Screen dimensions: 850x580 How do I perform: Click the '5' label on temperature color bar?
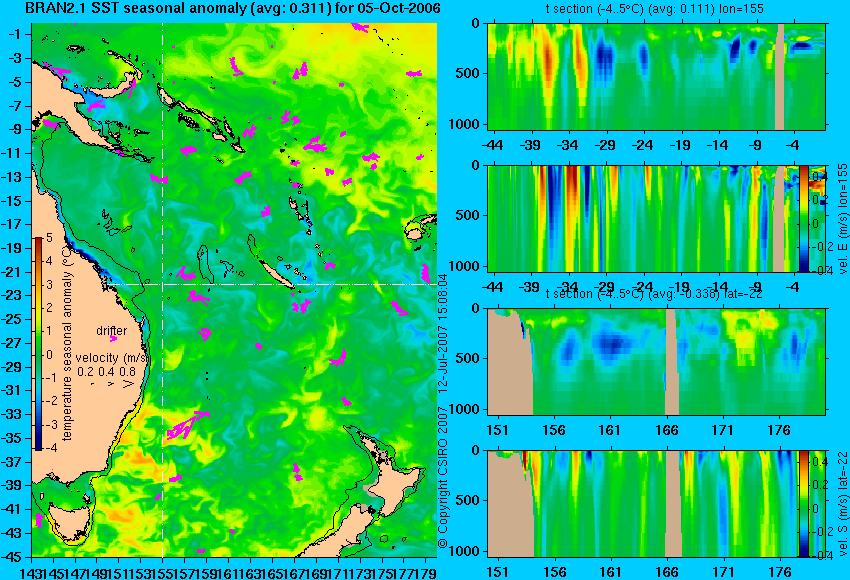click(x=50, y=237)
